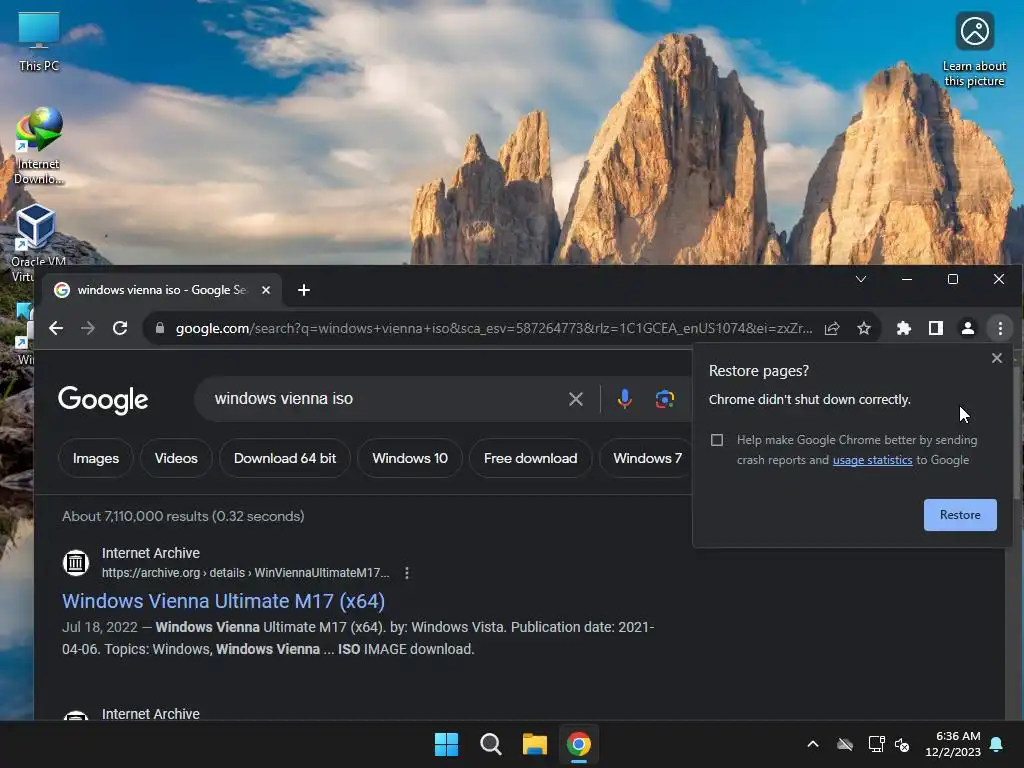Open a new Chrome tab
1024x768 pixels.
point(304,290)
